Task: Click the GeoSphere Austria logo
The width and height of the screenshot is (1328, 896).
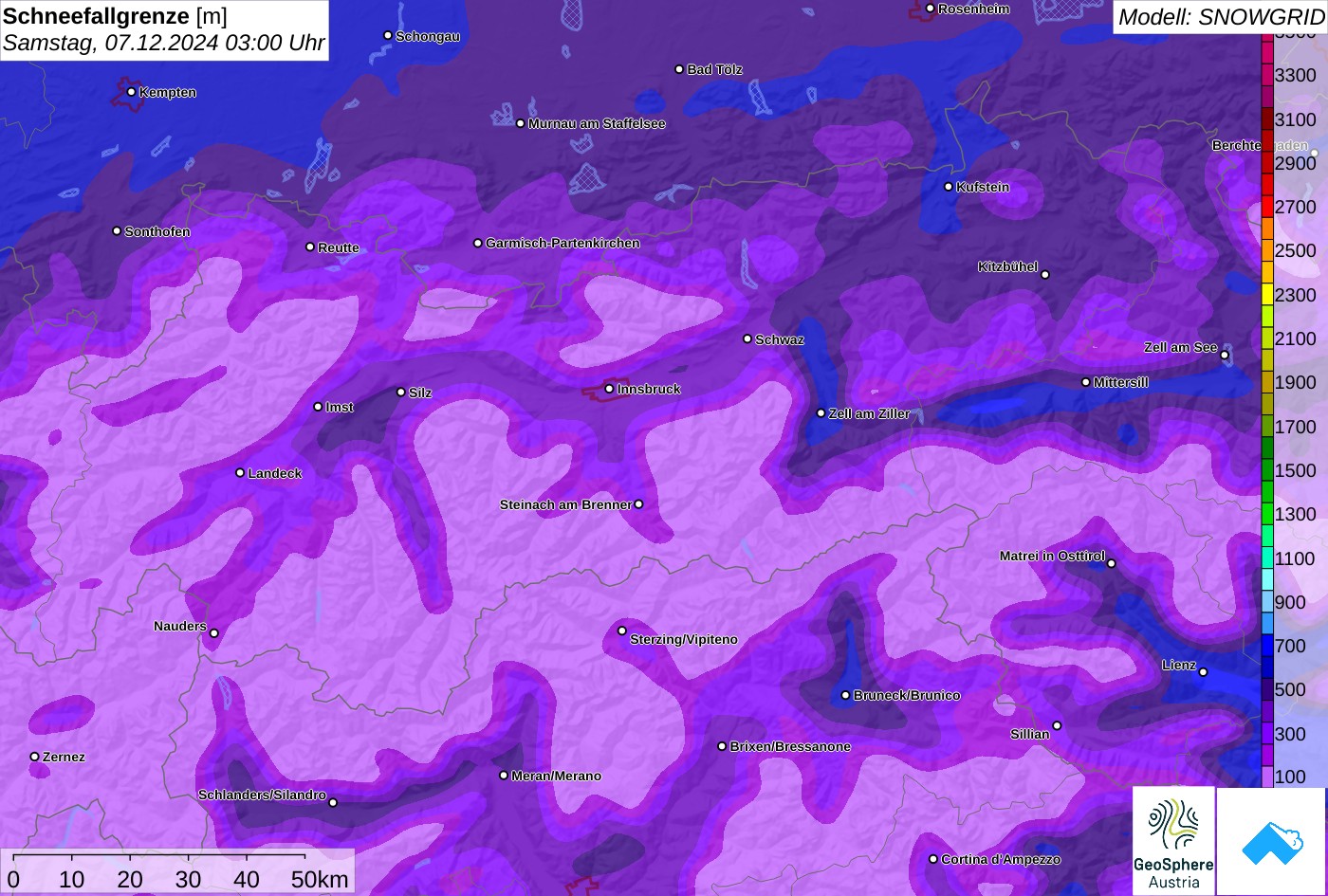Action: (1173, 841)
